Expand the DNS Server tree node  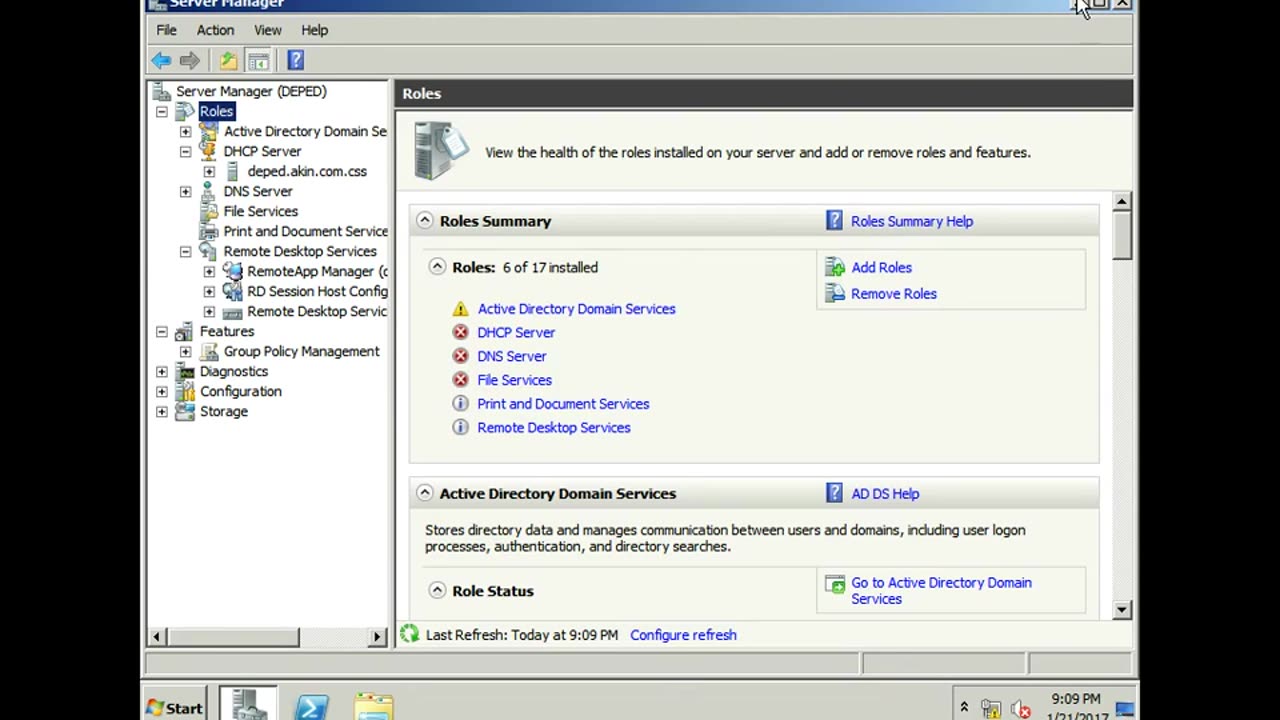(x=185, y=191)
